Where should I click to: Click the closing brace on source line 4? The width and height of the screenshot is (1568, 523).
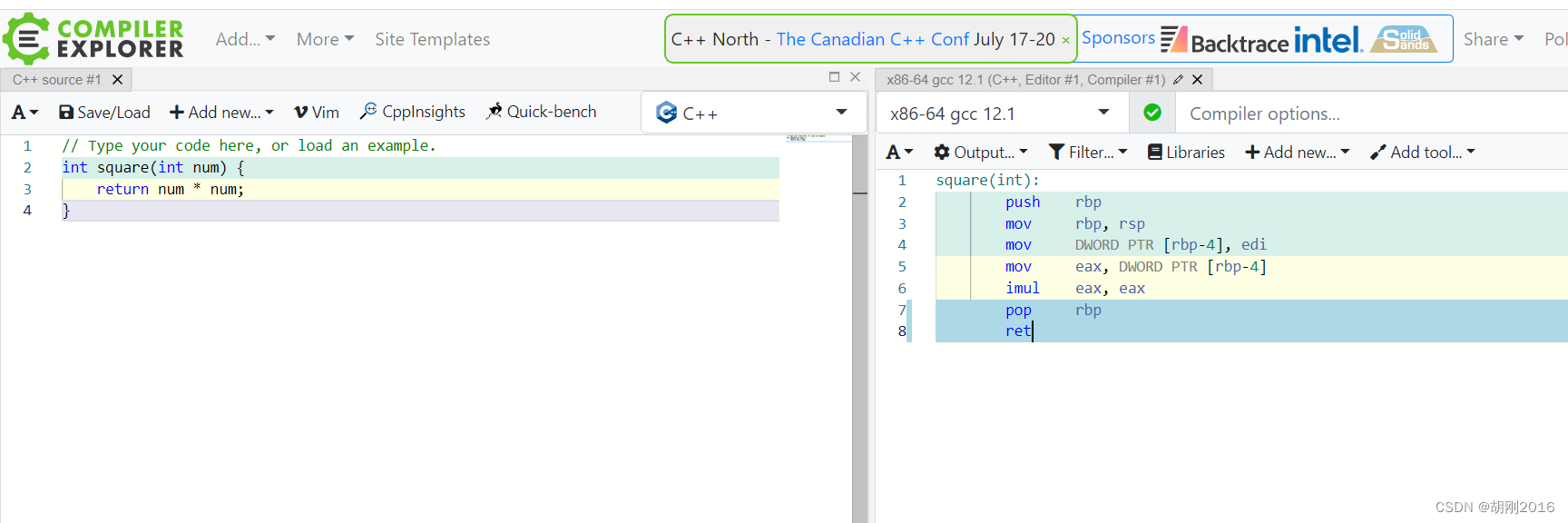[x=66, y=211]
